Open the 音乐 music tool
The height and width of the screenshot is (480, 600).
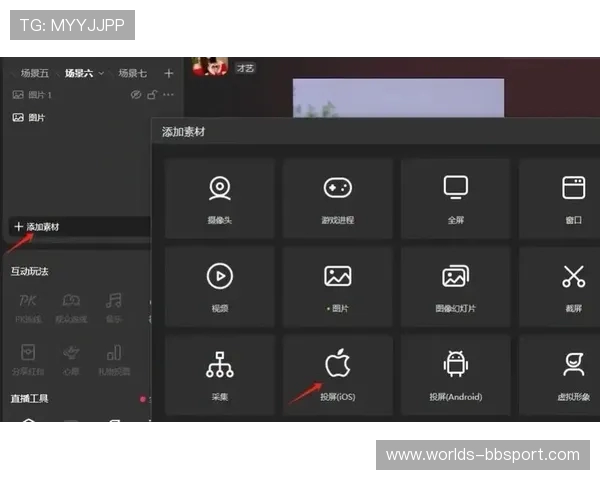(114, 308)
